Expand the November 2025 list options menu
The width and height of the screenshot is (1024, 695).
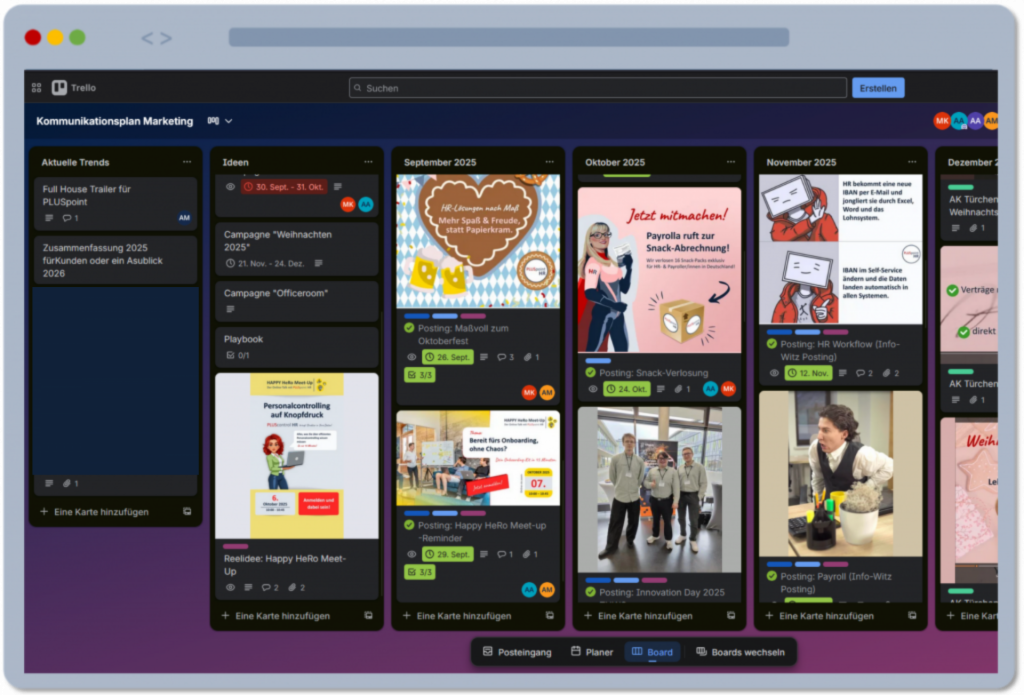click(x=912, y=162)
